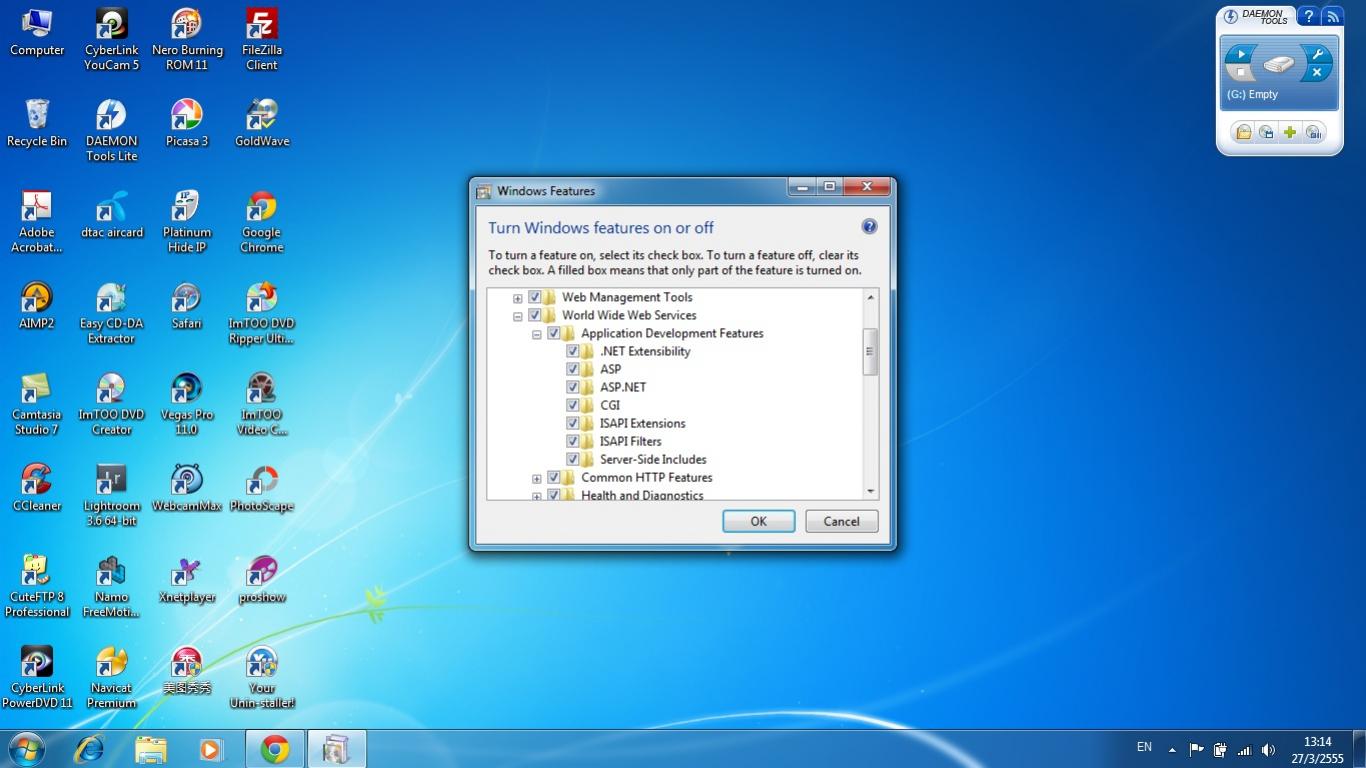Select the Navicat Premium shortcut
The height and width of the screenshot is (768, 1366).
click(112, 676)
